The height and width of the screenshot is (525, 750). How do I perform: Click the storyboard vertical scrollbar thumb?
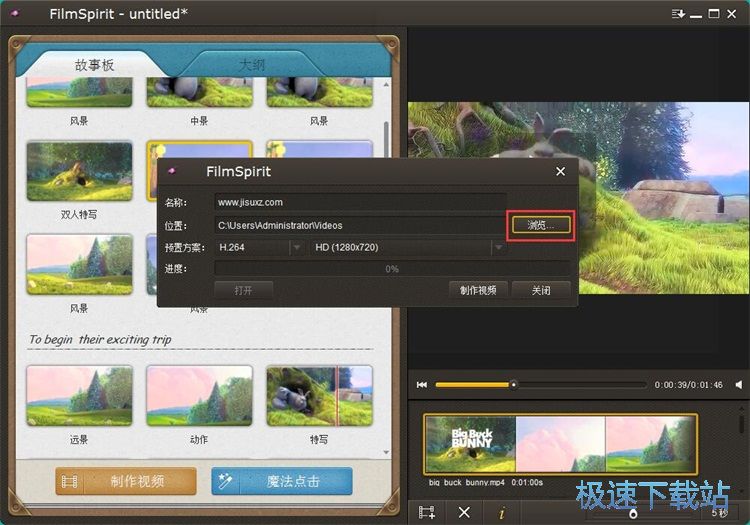pos(386,140)
